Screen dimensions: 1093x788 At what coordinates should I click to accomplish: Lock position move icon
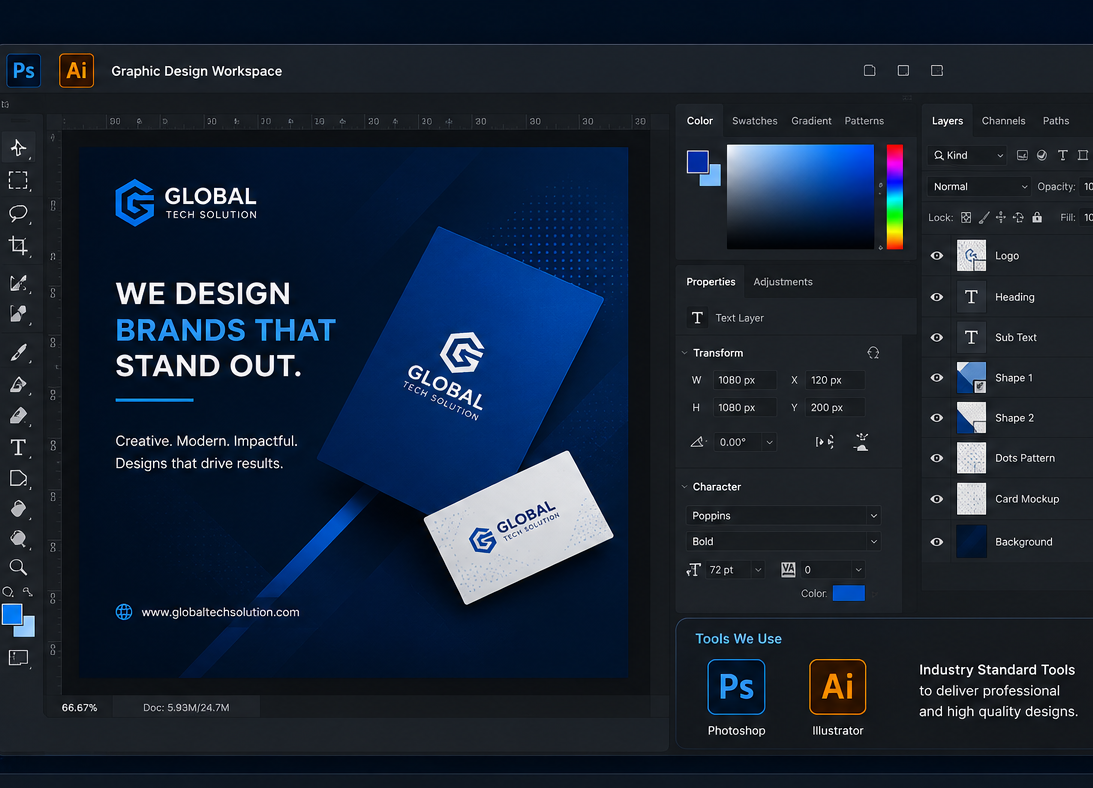[1001, 218]
